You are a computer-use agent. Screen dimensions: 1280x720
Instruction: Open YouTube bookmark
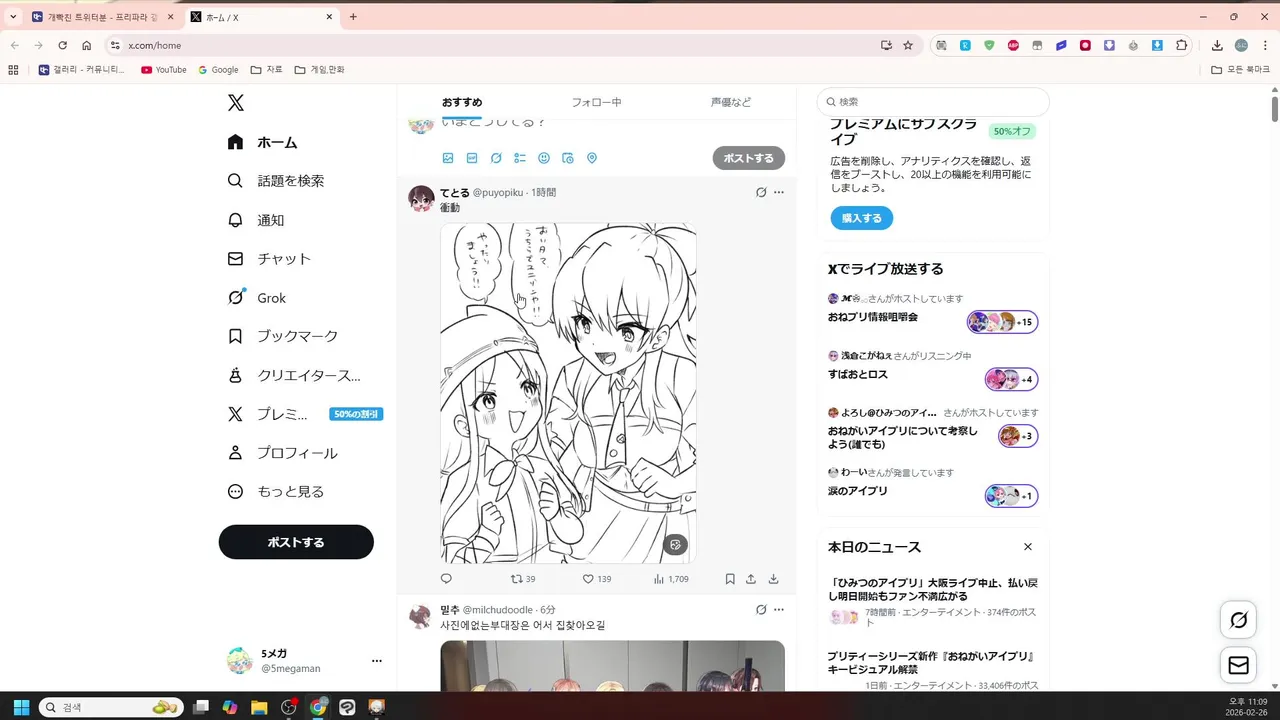tap(163, 70)
